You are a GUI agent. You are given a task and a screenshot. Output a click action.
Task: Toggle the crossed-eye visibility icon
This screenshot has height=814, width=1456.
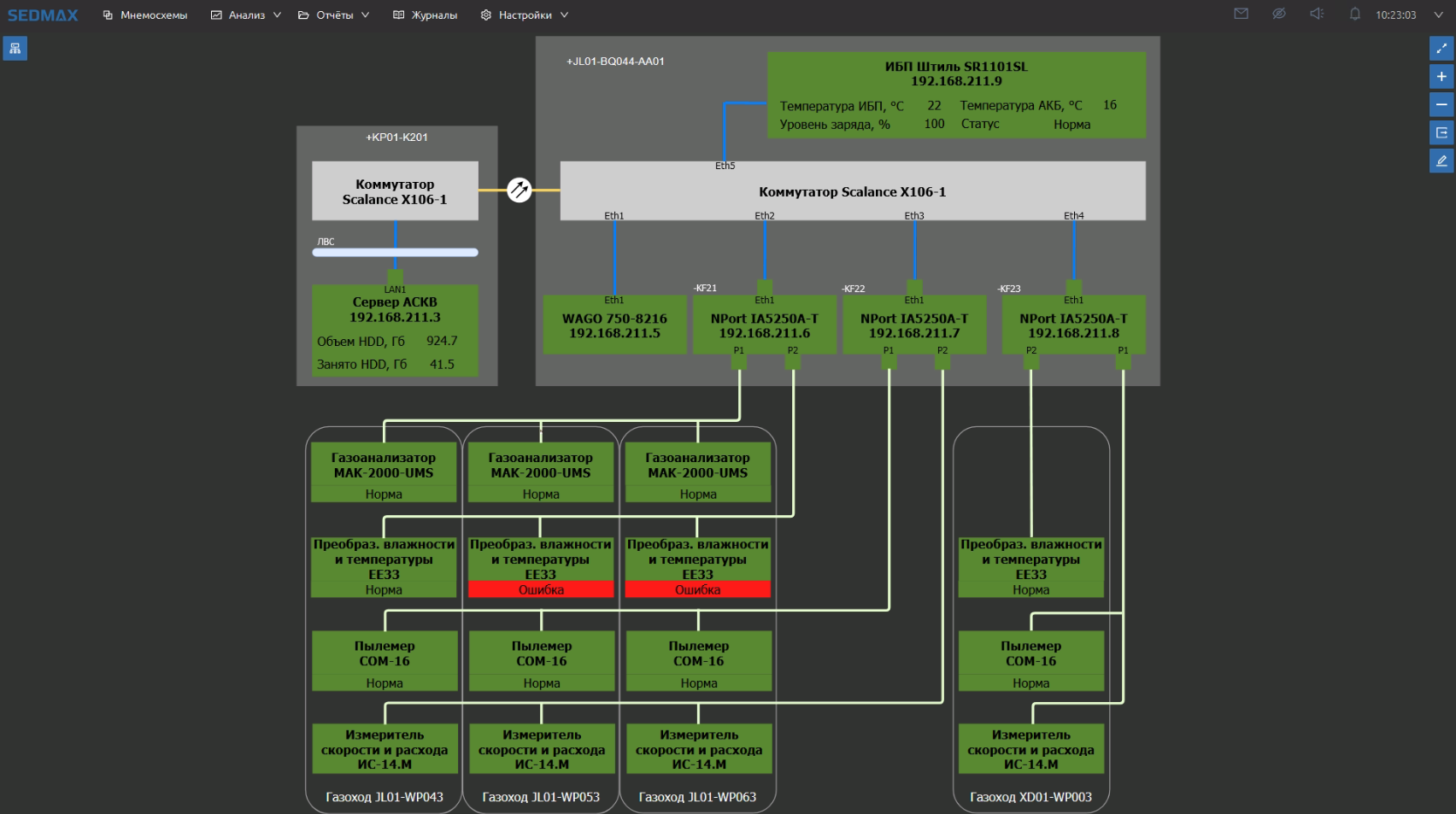(1278, 14)
